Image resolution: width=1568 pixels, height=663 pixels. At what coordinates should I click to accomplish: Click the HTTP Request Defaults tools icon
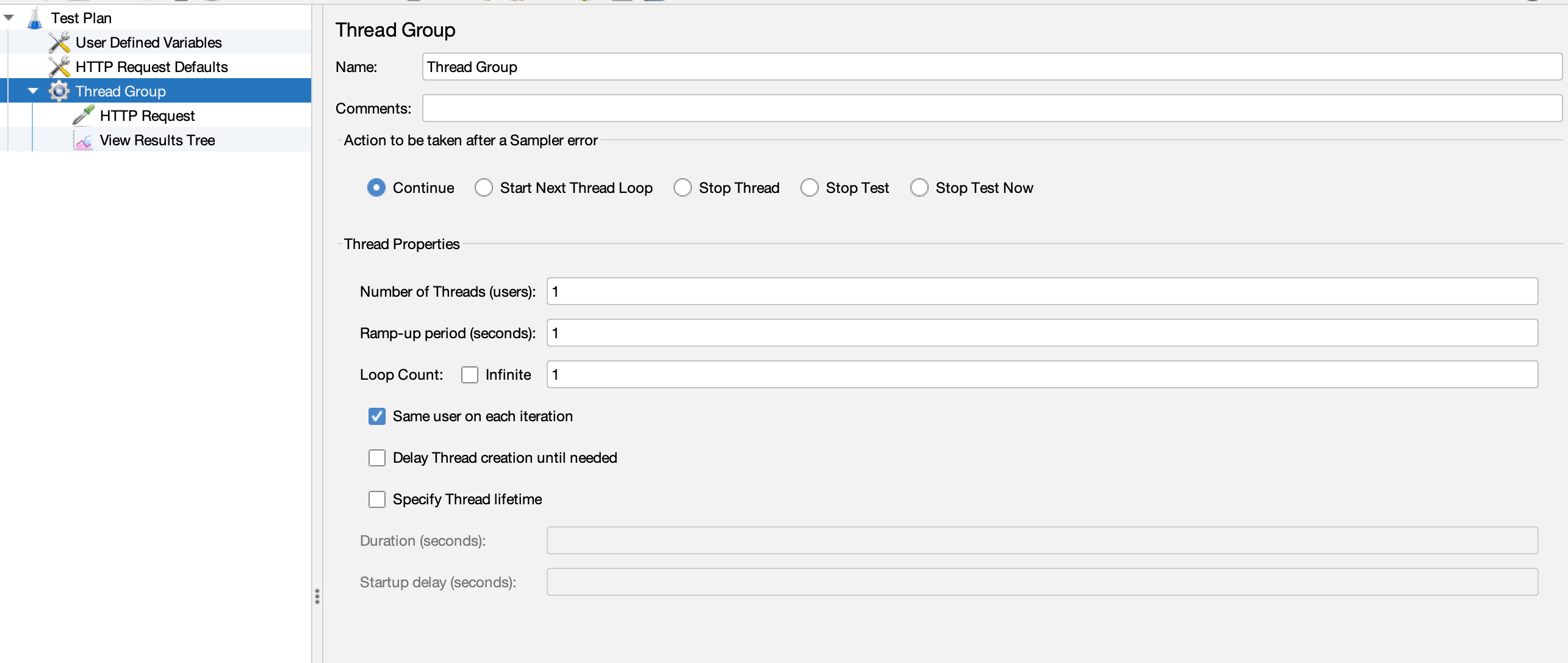click(59, 67)
